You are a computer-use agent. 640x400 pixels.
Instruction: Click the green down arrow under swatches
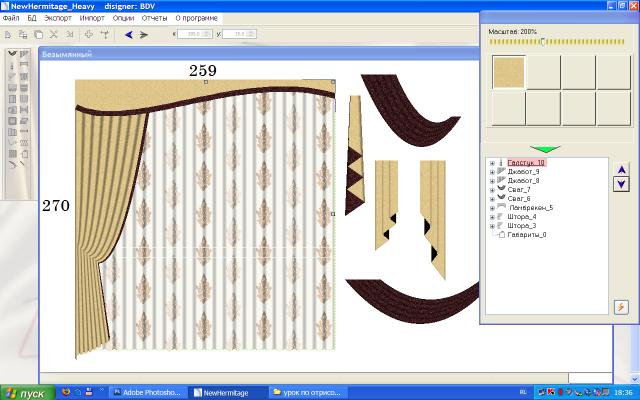pos(552,149)
